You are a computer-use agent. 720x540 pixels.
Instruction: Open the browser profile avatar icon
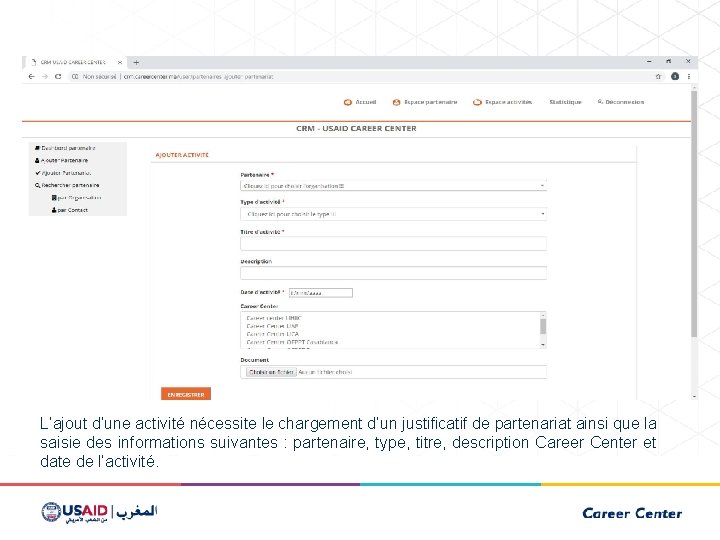tap(675, 77)
